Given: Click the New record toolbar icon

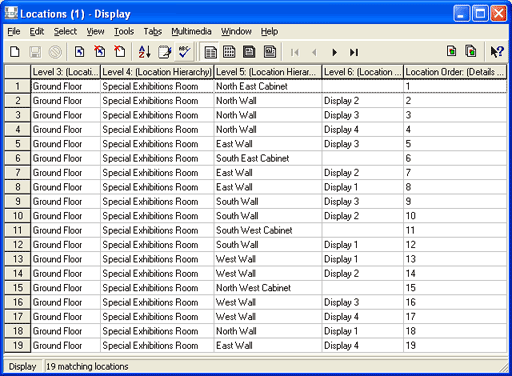Looking at the screenshot, I should click(15, 52).
